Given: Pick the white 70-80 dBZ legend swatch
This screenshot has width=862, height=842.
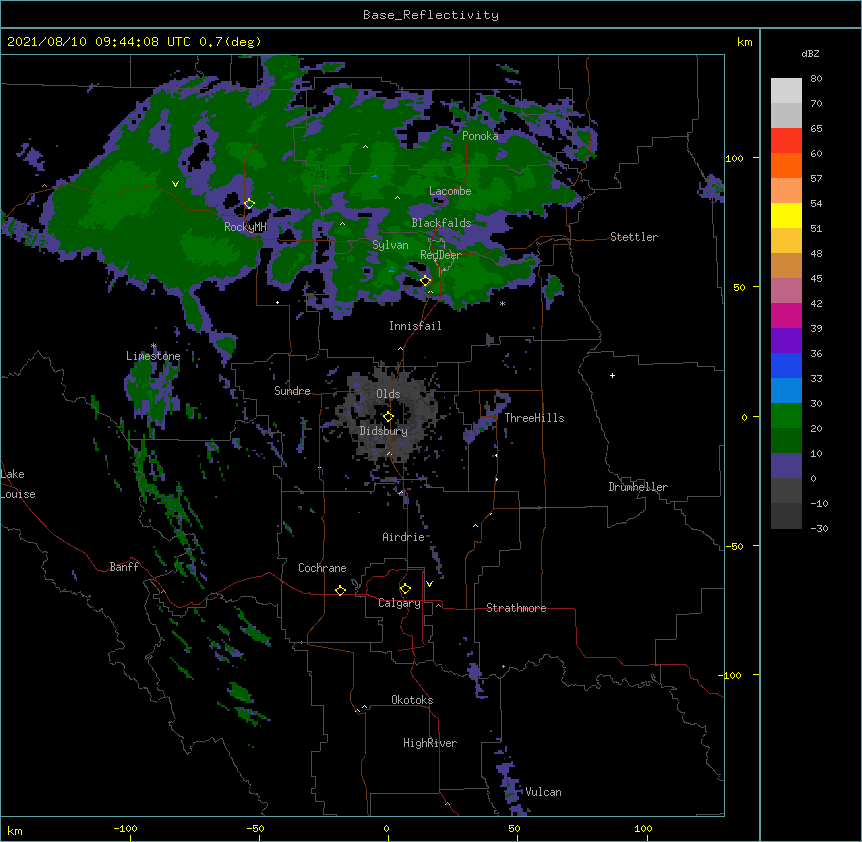Looking at the screenshot, I should (x=786, y=91).
